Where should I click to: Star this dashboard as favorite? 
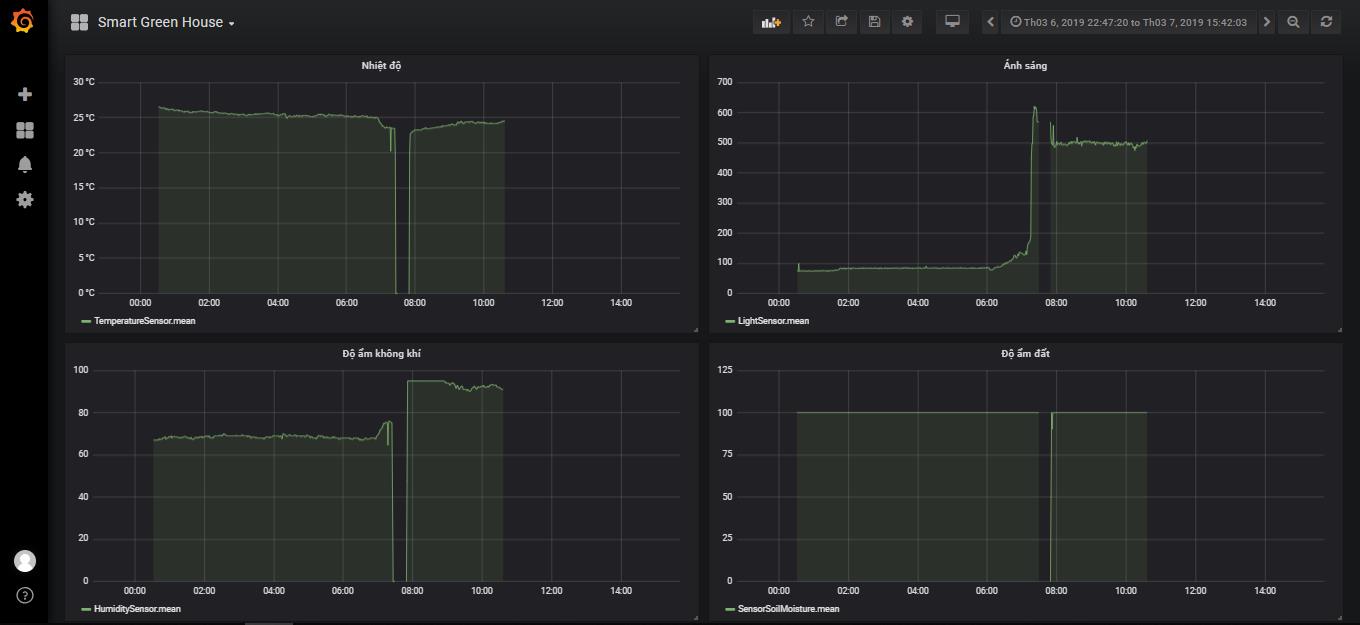point(808,22)
